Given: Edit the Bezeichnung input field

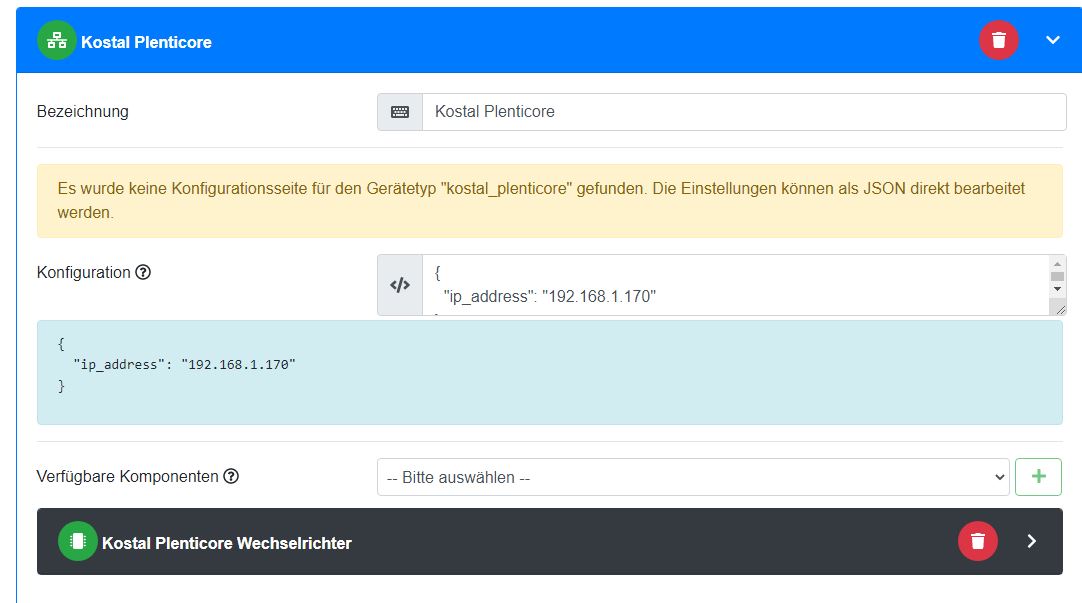Looking at the screenshot, I should point(744,112).
